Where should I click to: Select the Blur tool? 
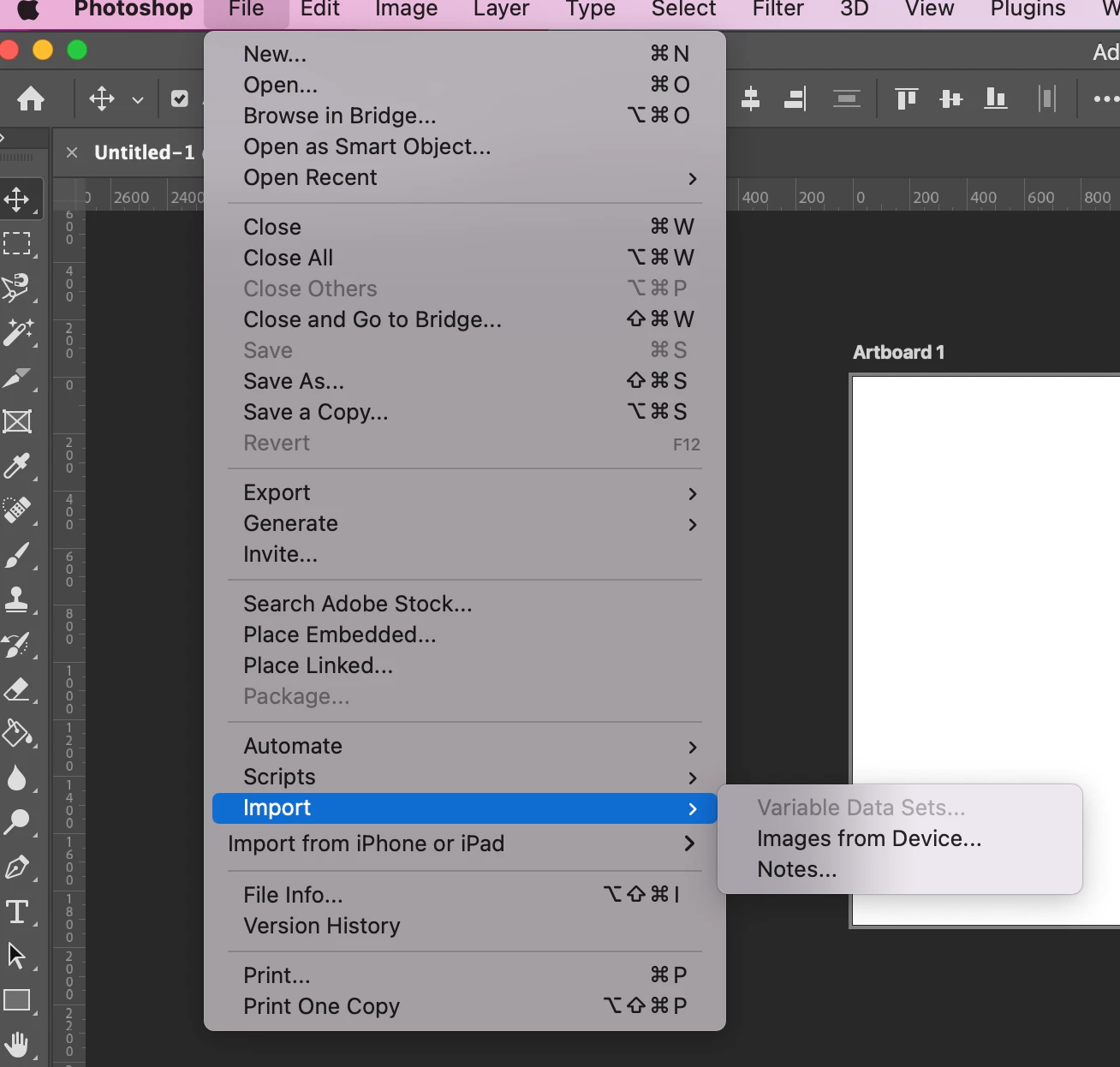17,778
